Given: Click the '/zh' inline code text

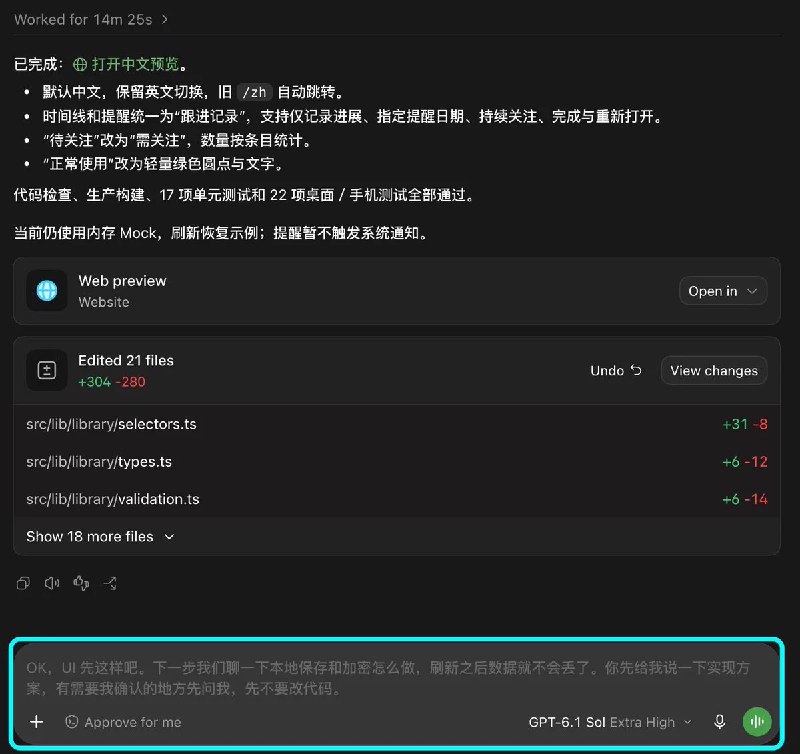Looking at the screenshot, I should [x=255, y=92].
